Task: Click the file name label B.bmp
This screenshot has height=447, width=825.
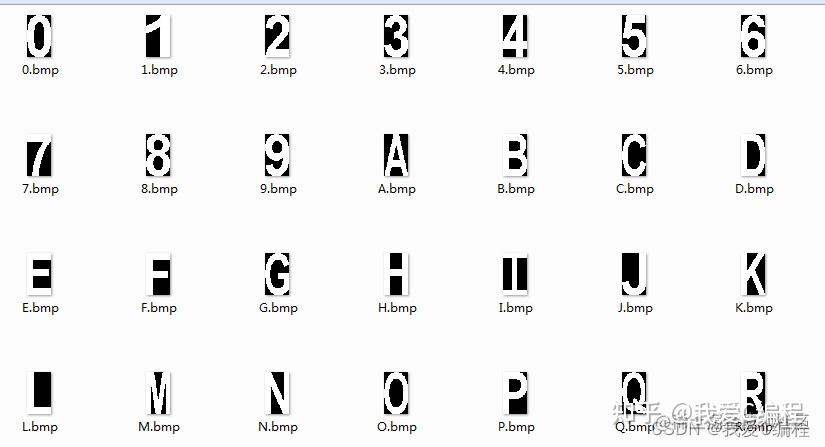Action: (x=516, y=189)
